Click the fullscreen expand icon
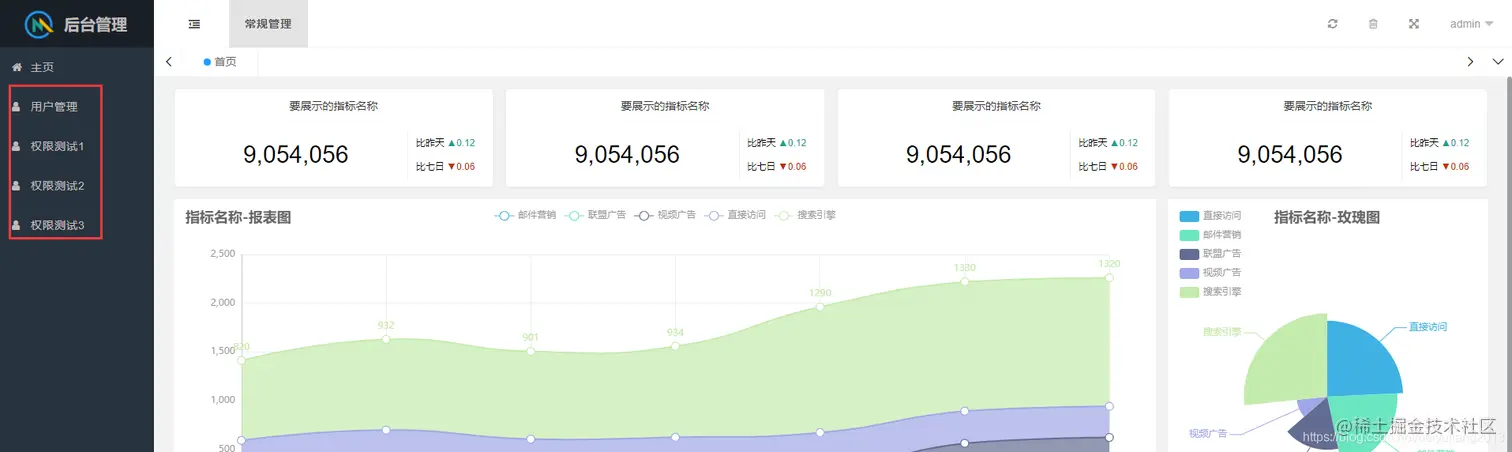1512x452 pixels. tap(1414, 24)
